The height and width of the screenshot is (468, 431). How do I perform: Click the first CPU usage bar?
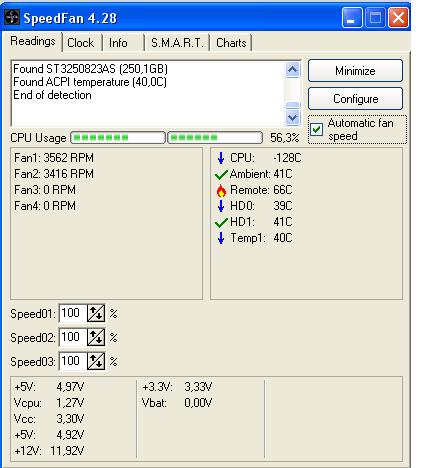tap(118, 137)
